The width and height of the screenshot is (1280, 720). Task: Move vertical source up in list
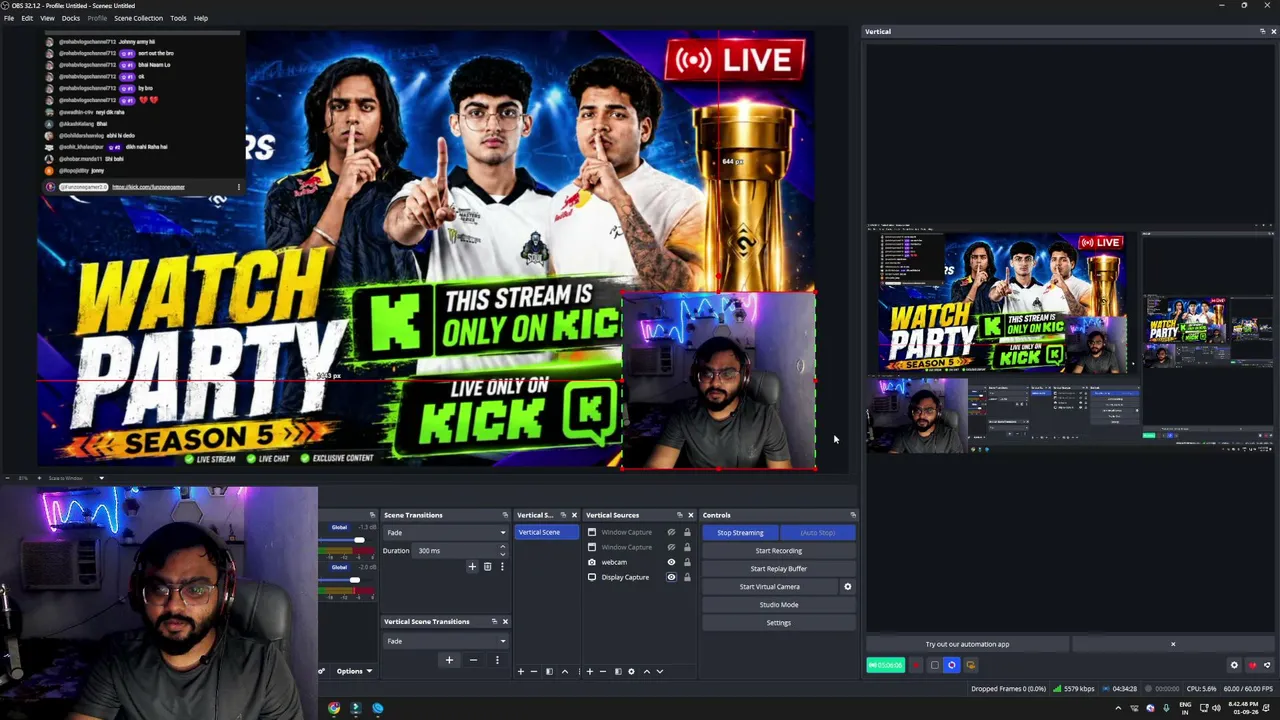(x=647, y=671)
